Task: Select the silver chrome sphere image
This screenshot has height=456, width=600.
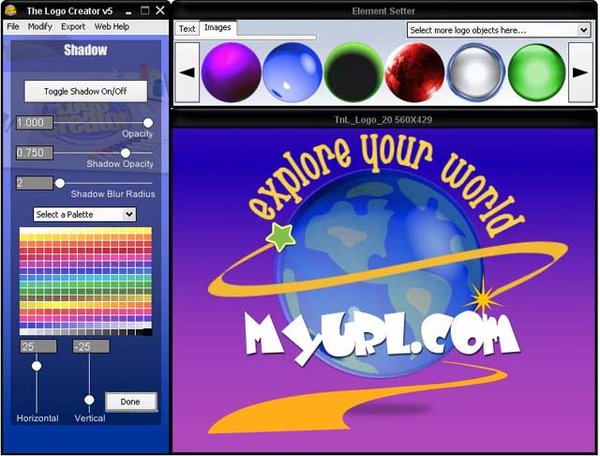Action: (x=476, y=72)
